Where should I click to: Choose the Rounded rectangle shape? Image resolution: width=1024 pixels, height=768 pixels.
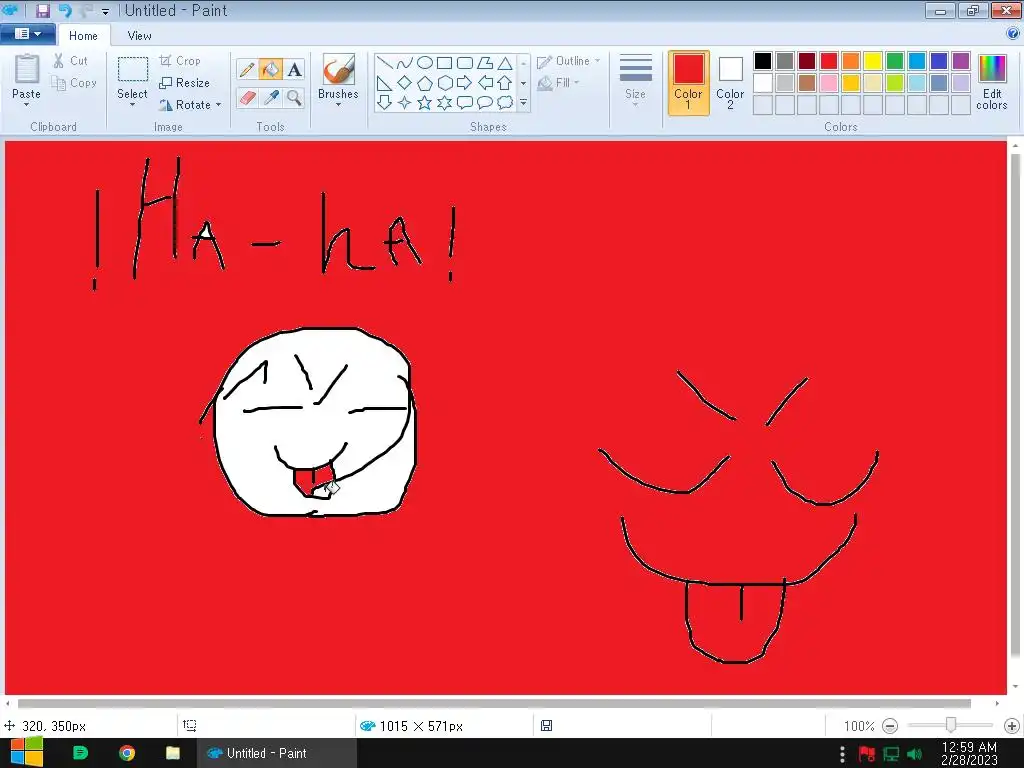pyautogui.click(x=465, y=63)
